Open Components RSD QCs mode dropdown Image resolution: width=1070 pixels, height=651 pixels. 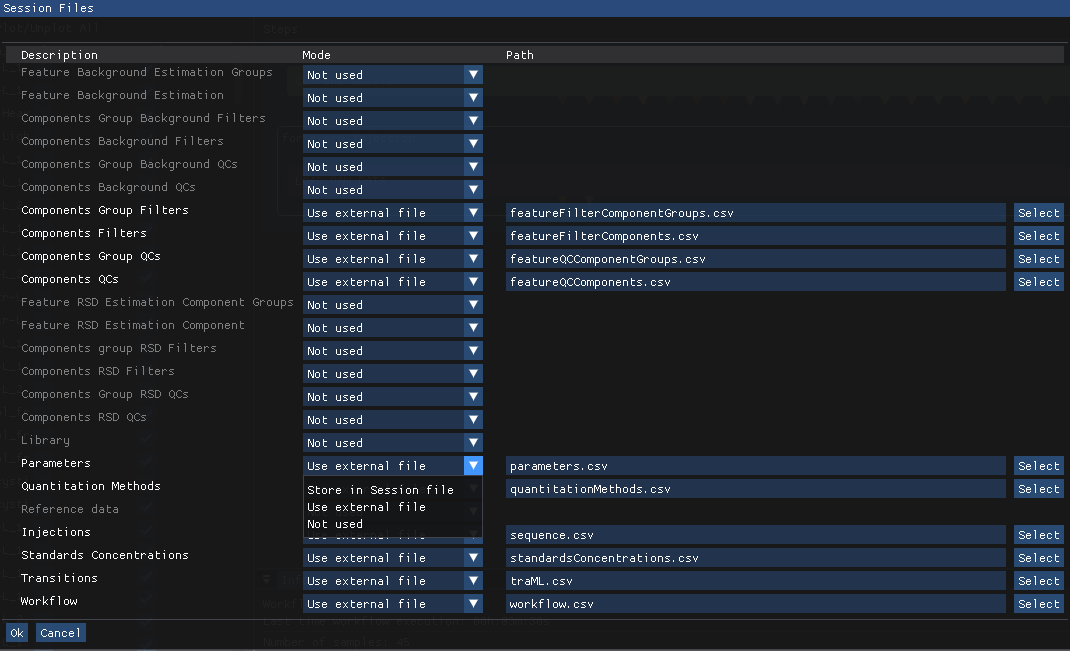click(x=392, y=420)
